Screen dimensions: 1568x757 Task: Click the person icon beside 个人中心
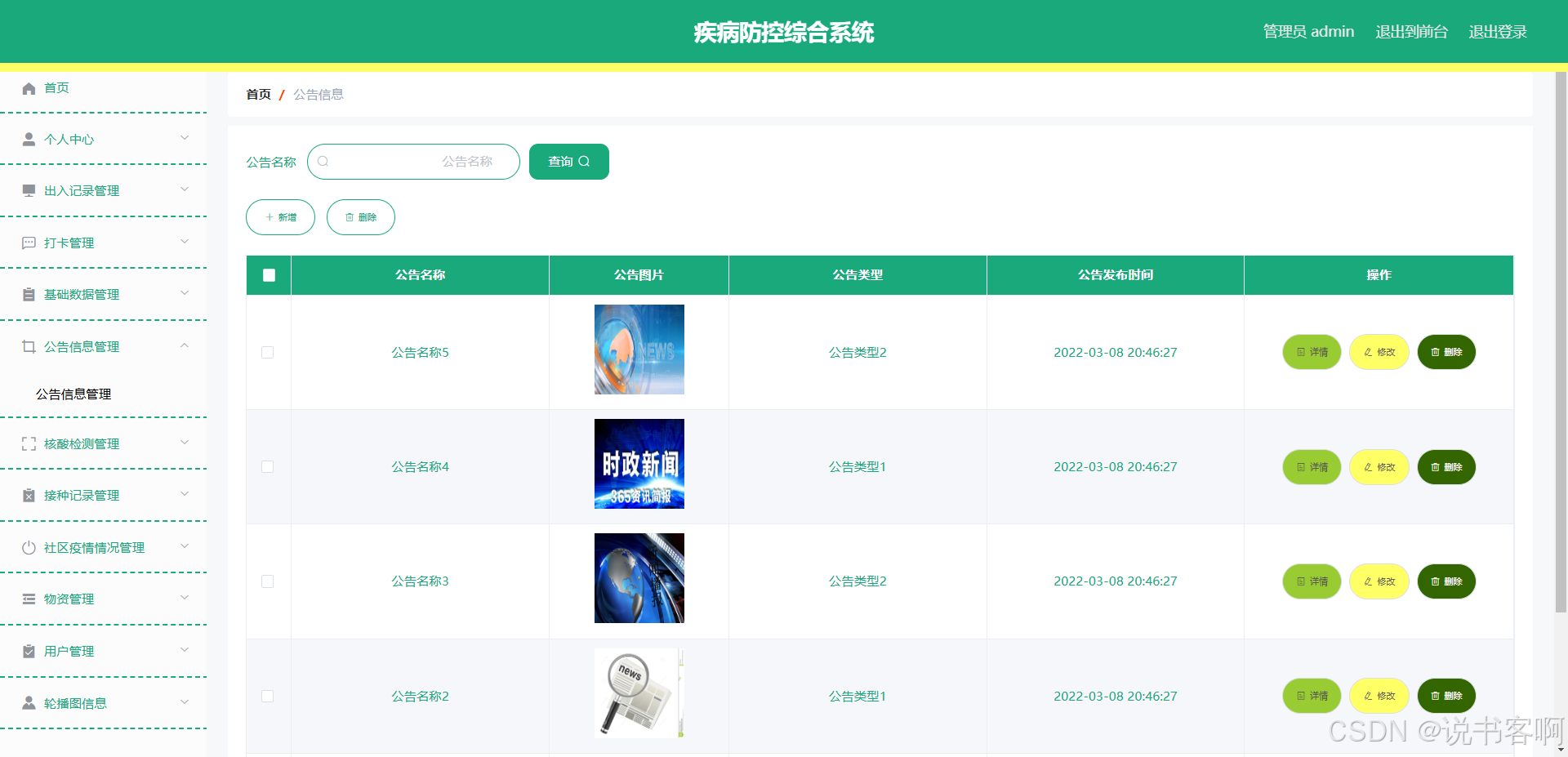click(29, 139)
